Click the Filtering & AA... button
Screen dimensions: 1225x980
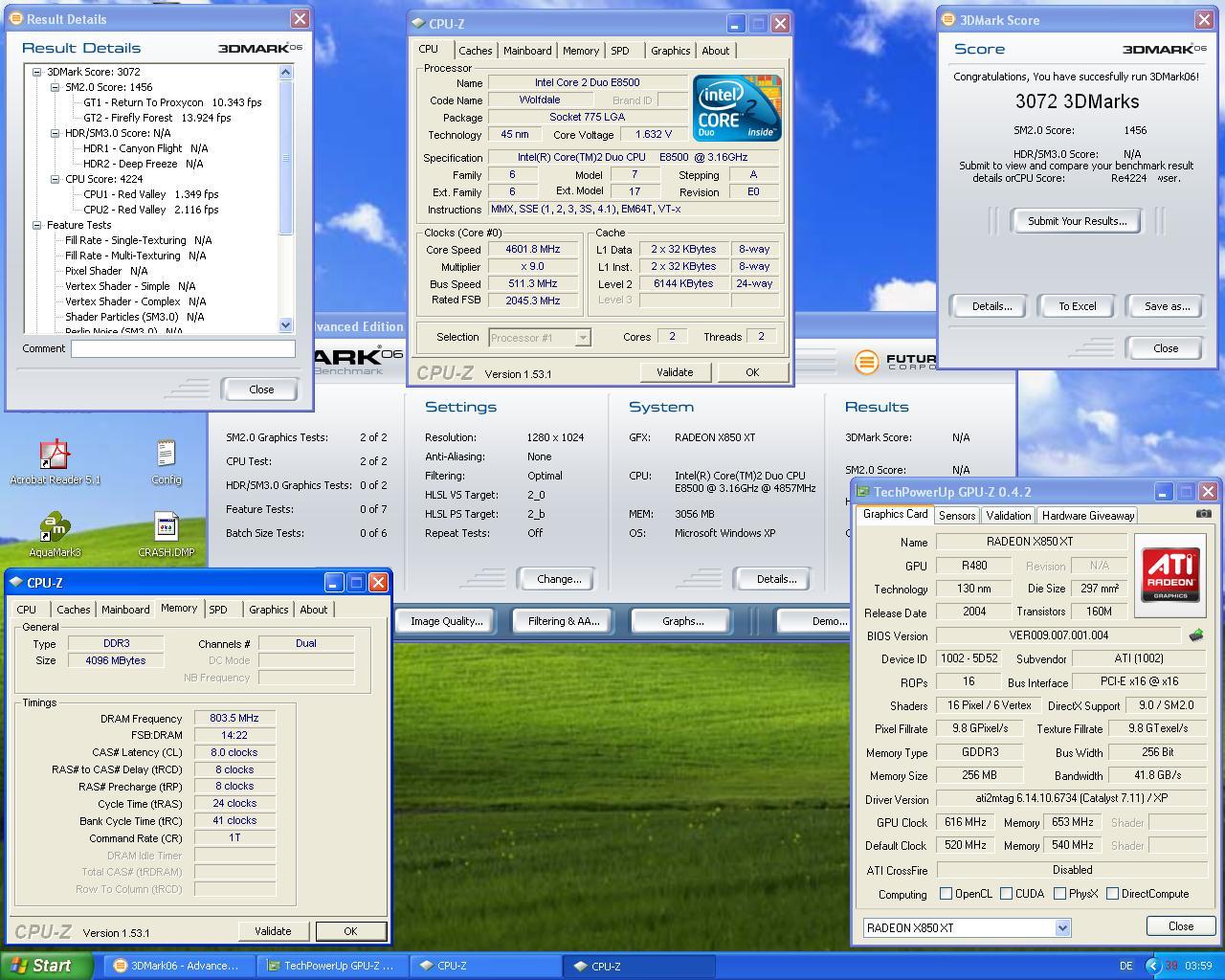click(x=564, y=621)
